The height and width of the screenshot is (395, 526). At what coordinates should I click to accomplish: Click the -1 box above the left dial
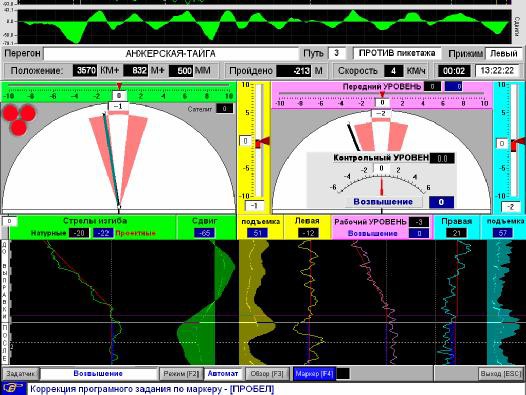click(118, 106)
